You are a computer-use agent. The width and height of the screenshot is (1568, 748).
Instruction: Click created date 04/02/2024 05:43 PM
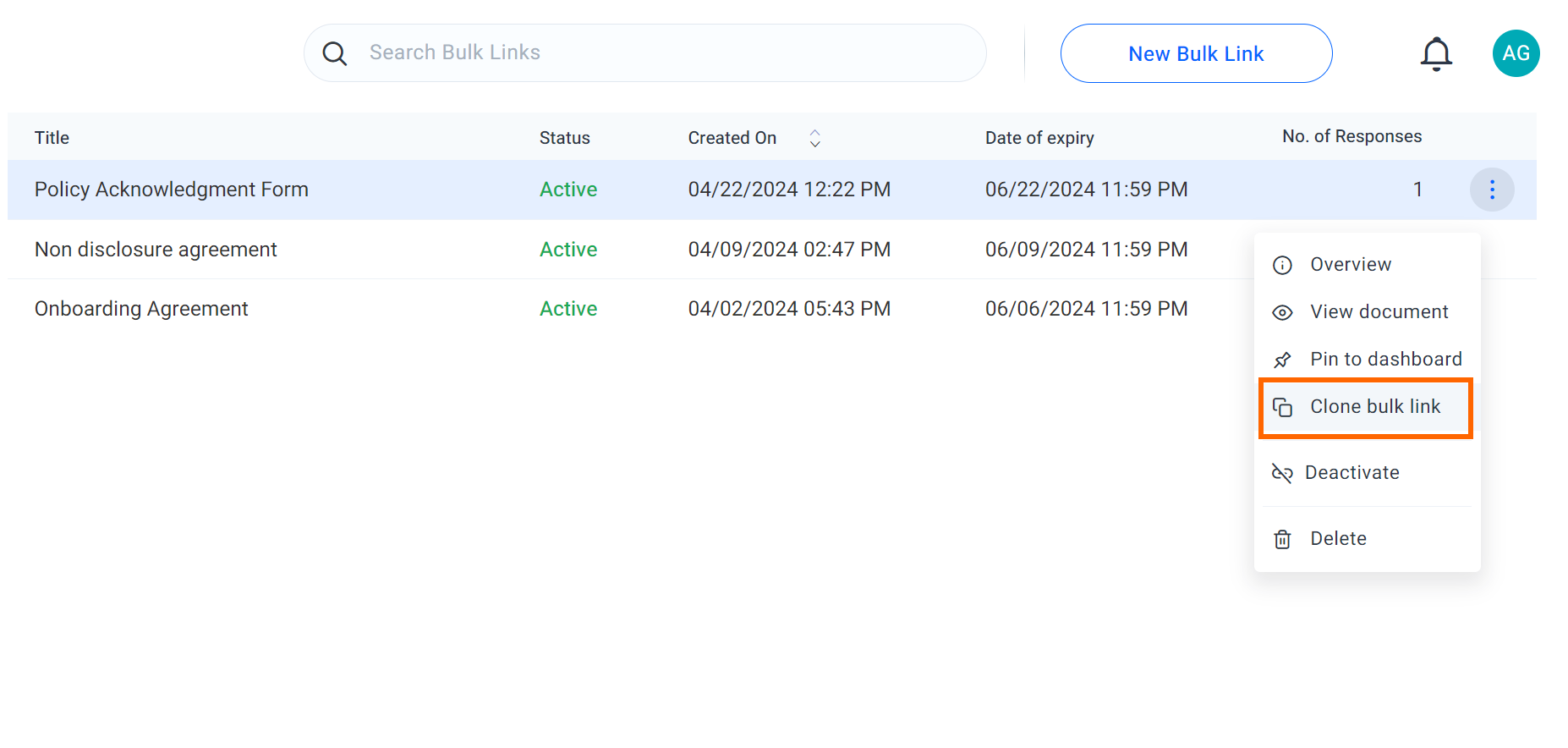point(789,309)
